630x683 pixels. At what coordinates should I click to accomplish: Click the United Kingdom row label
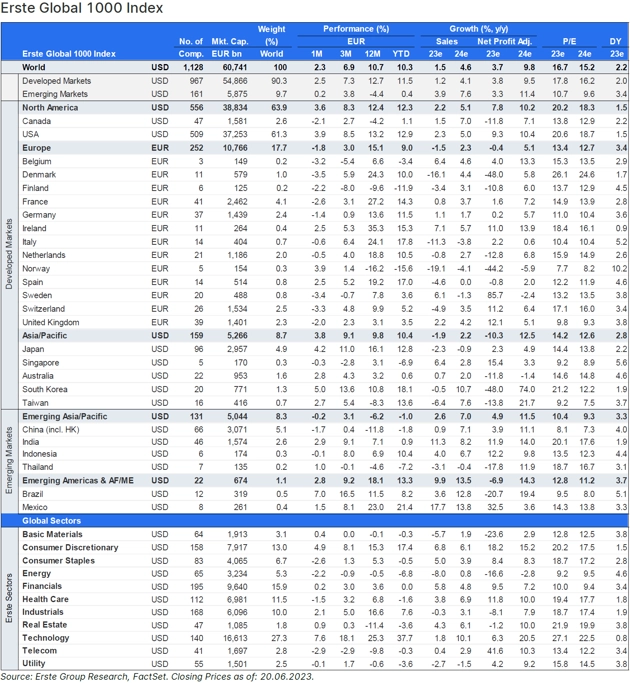51,322
